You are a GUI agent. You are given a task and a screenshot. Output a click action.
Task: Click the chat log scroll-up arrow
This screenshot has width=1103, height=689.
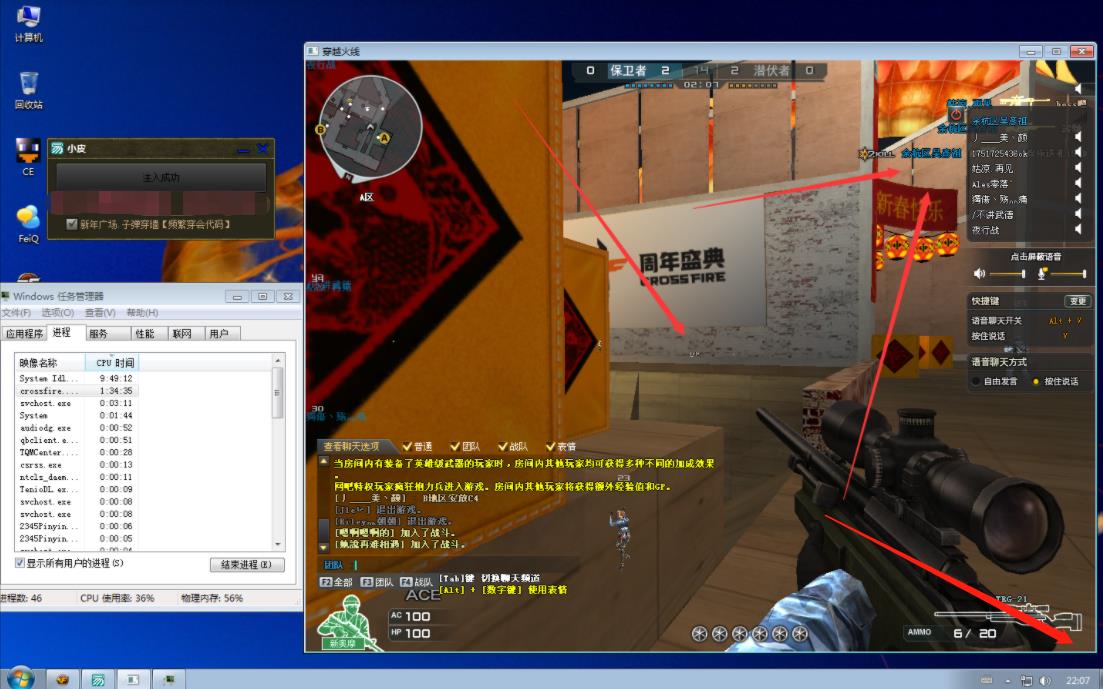pyautogui.click(x=324, y=462)
